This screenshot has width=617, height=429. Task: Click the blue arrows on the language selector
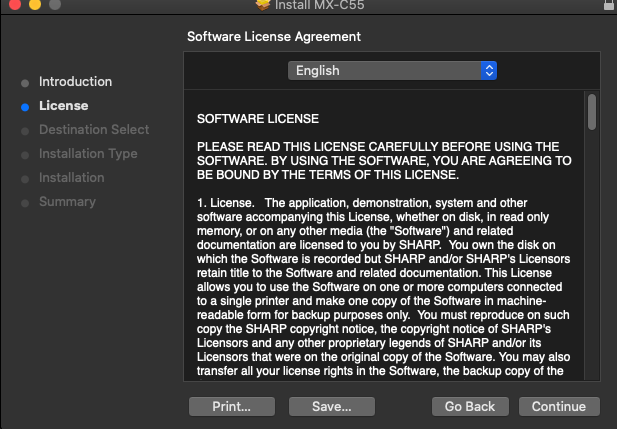point(488,71)
